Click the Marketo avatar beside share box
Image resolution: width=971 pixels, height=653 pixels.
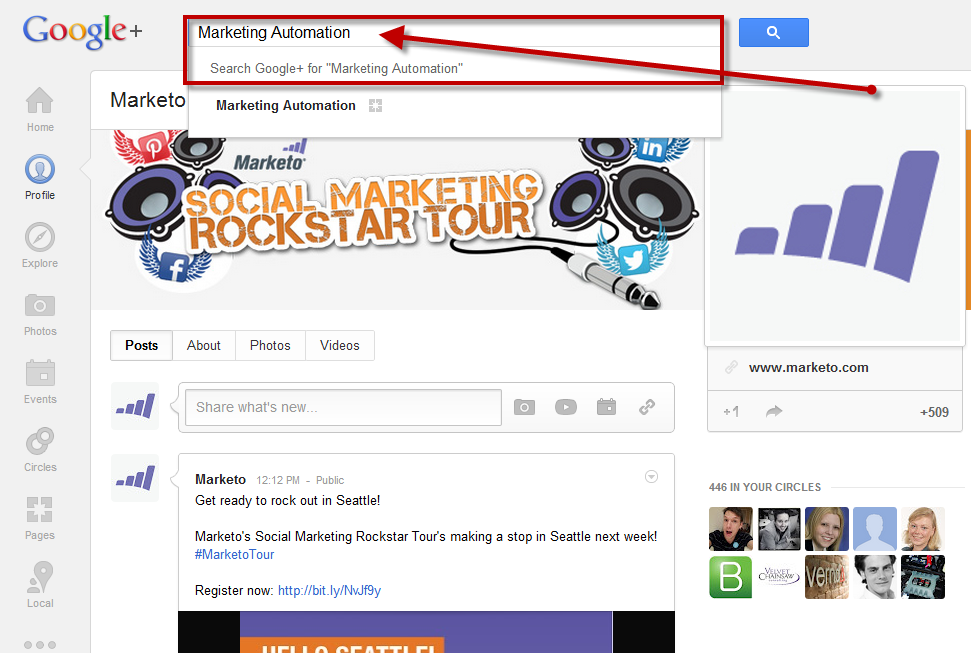(x=135, y=406)
